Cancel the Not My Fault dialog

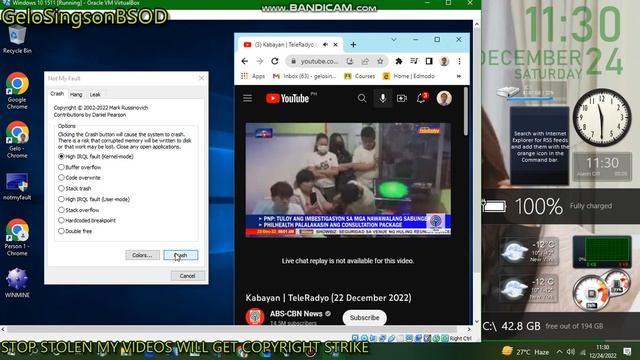187,276
